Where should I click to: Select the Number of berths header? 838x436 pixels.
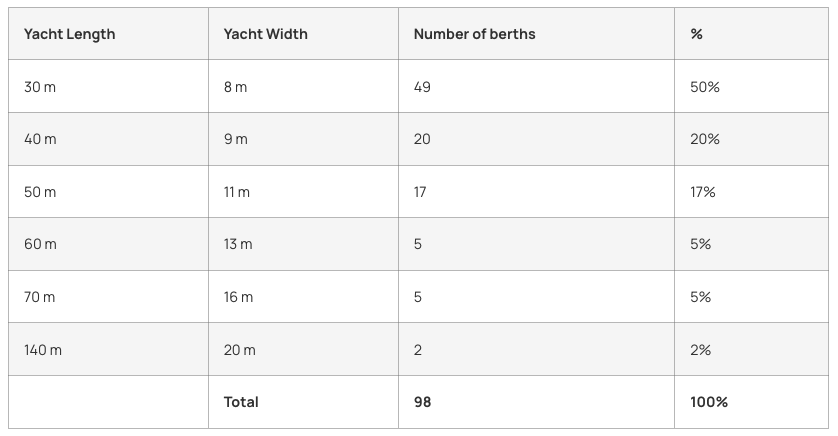[474, 34]
